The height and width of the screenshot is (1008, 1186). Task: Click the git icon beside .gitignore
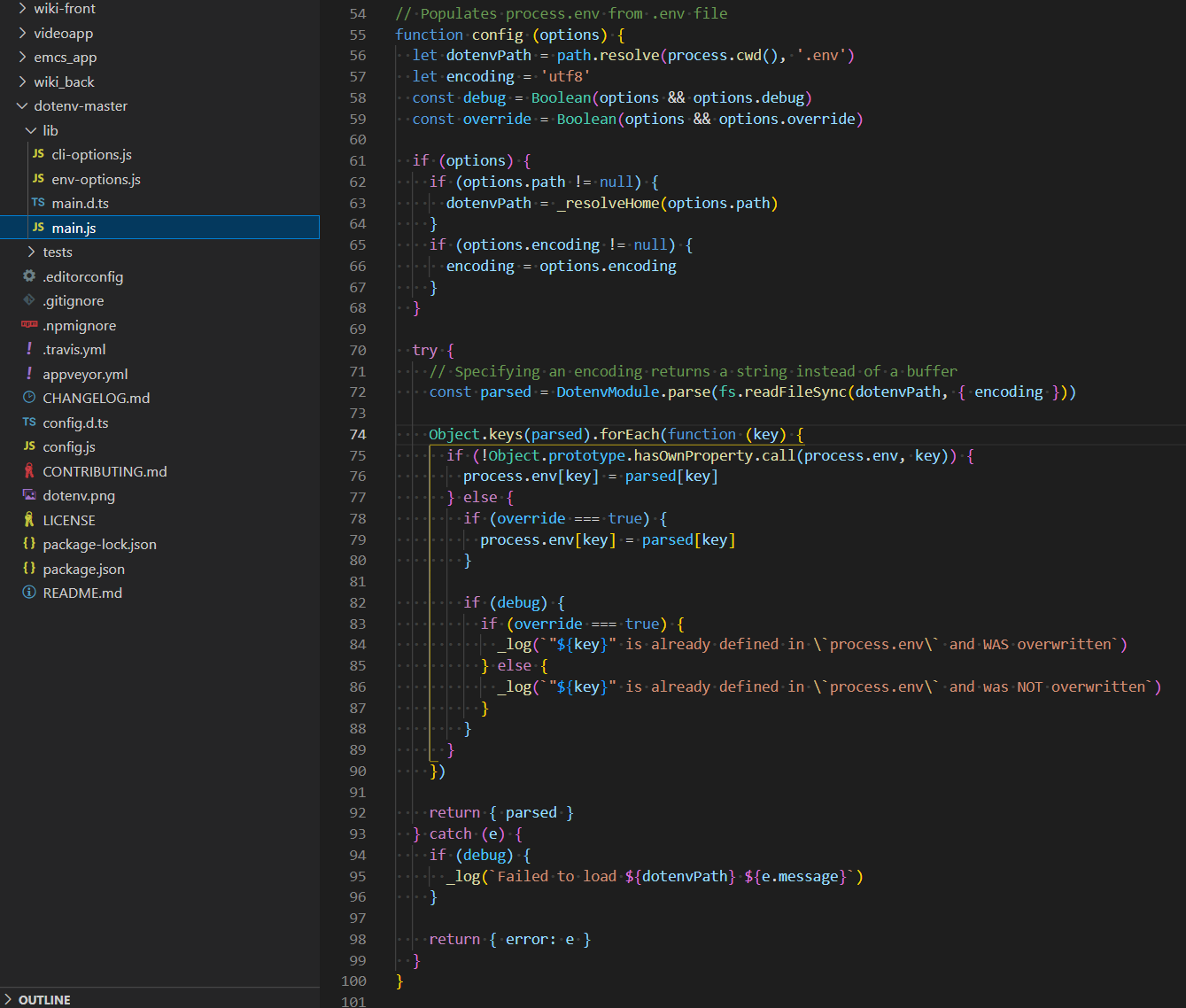coord(29,300)
